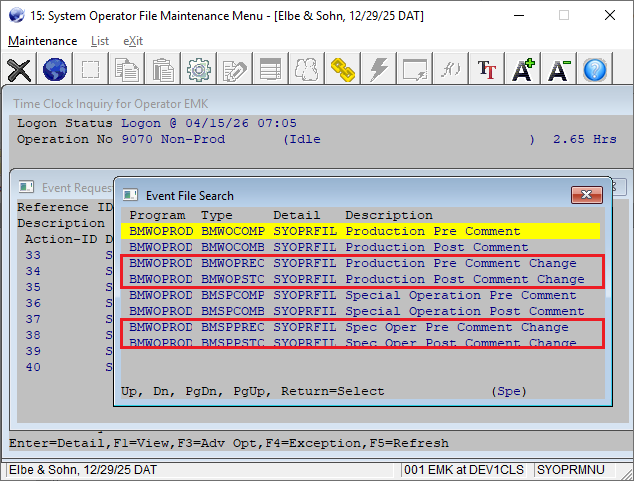Screen dimensions: 634x481
Task: Click the blue help question mark icon
Action: (x=596, y=69)
